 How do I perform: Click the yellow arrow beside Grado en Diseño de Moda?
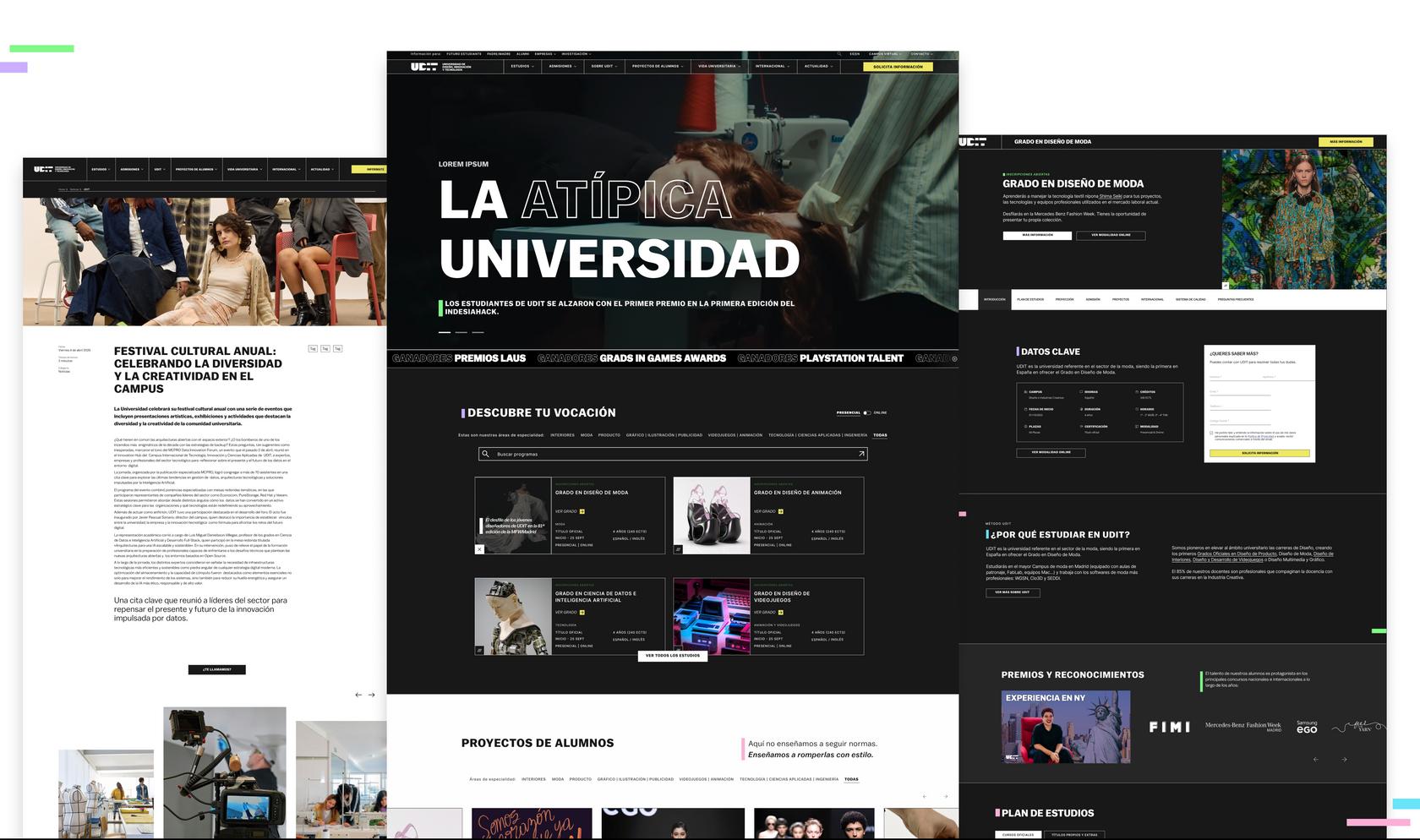[582, 511]
